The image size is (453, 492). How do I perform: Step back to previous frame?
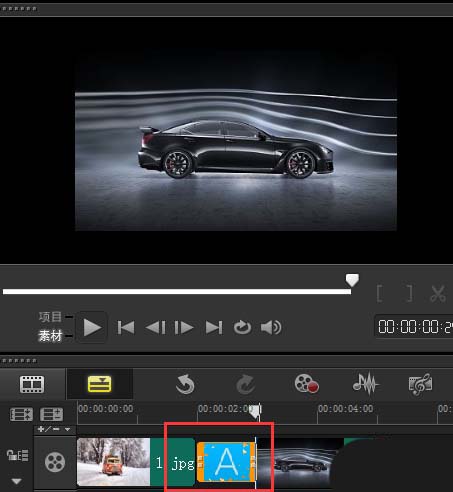coord(155,327)
